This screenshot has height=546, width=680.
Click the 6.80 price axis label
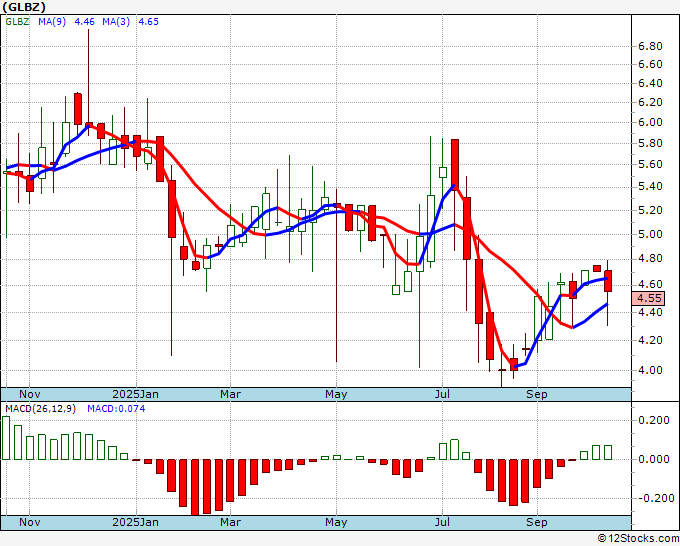coord(650,46)
